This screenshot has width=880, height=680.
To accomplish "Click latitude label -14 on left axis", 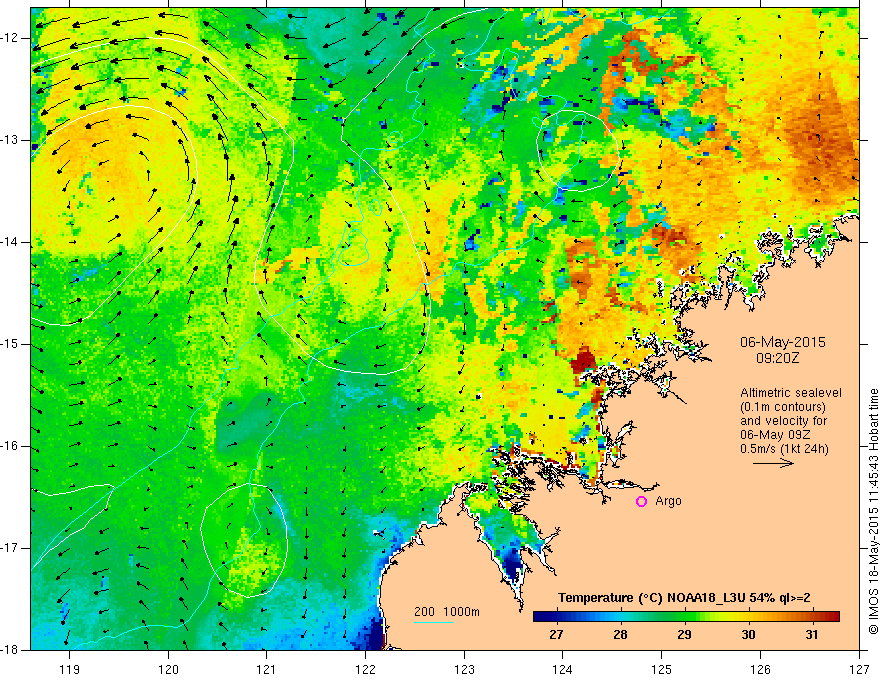I will [x=10, y=242].
